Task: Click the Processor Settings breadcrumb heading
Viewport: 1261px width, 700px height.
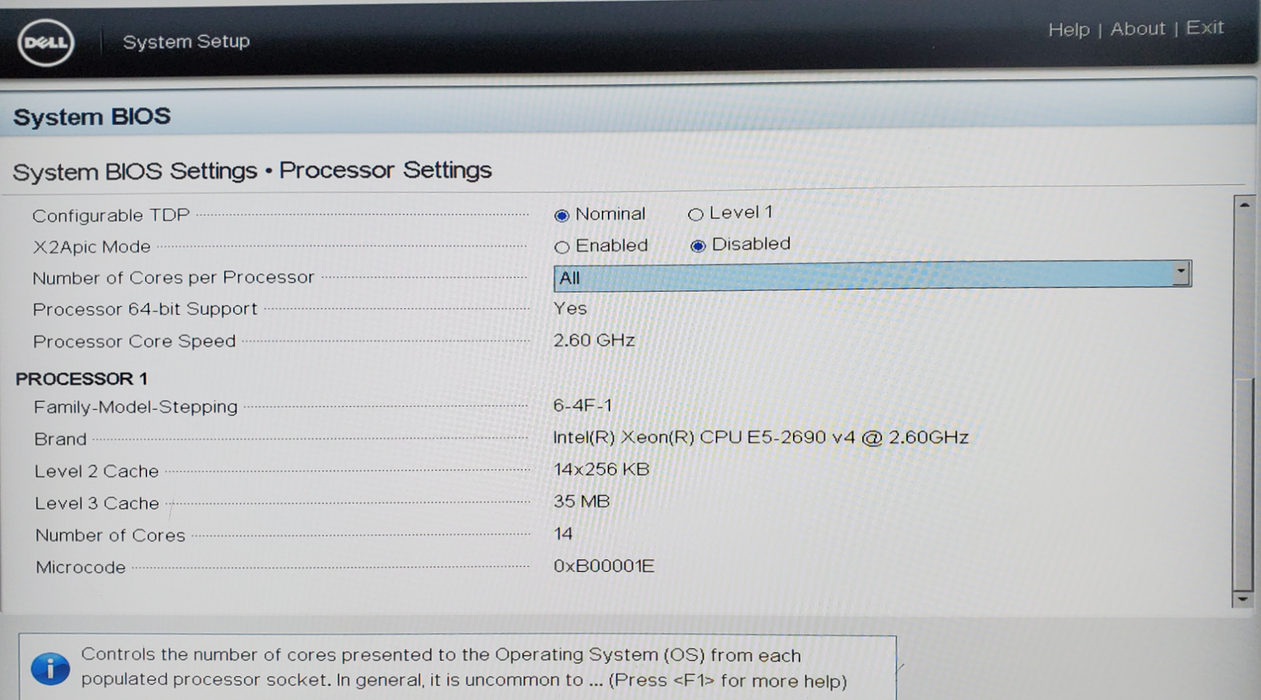Action: 385,170
